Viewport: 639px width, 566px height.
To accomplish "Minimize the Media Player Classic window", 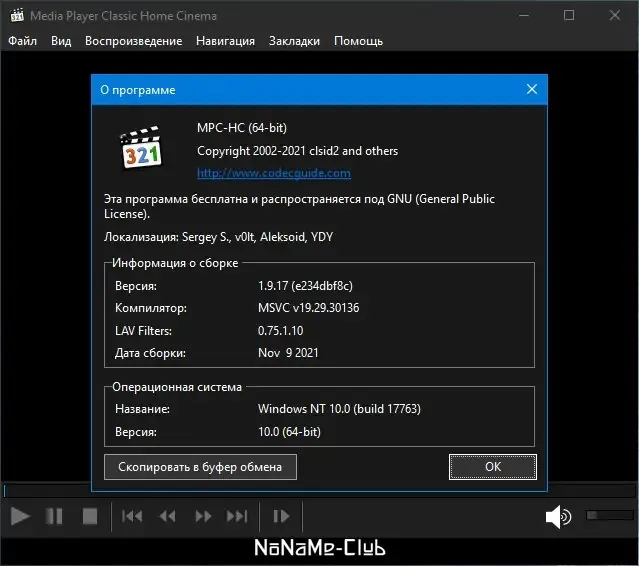I will [x=524, y=15].
